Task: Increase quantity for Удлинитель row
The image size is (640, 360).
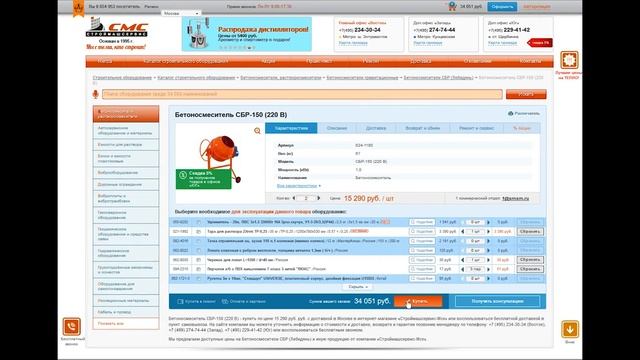Action: (489, 222)
